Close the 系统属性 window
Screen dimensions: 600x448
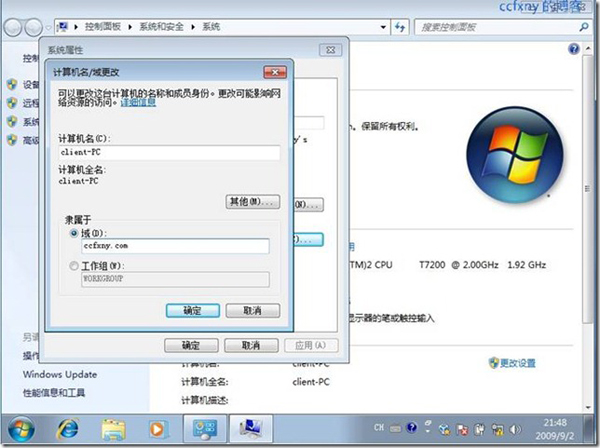[x=331, y=50]
